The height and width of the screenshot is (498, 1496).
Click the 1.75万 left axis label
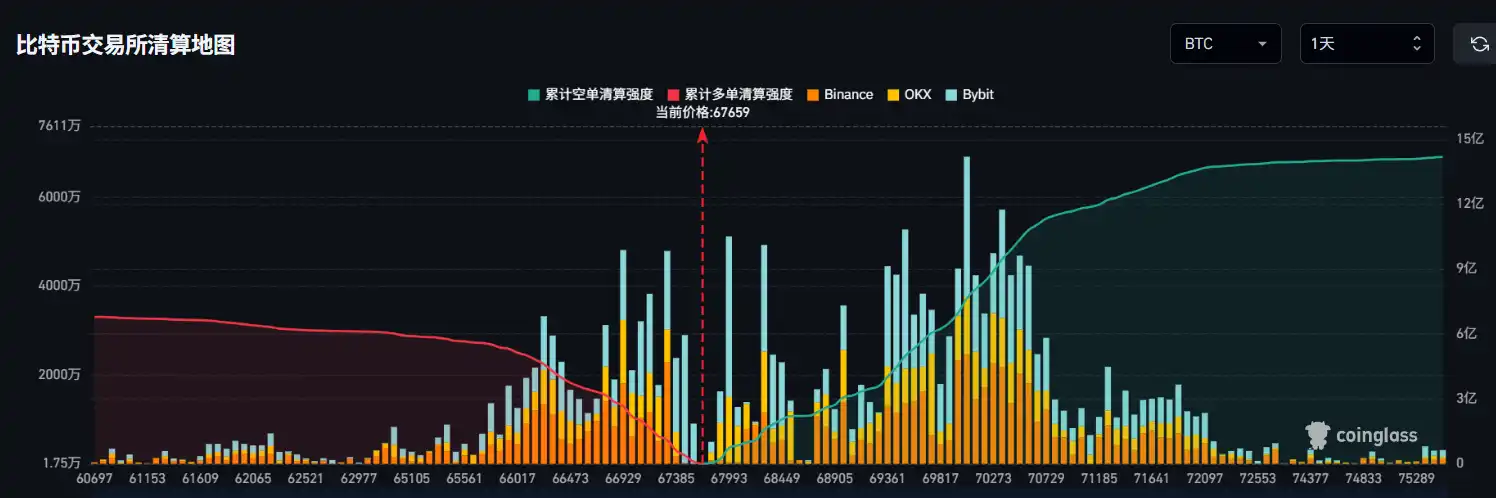click(x=61, y=463)
